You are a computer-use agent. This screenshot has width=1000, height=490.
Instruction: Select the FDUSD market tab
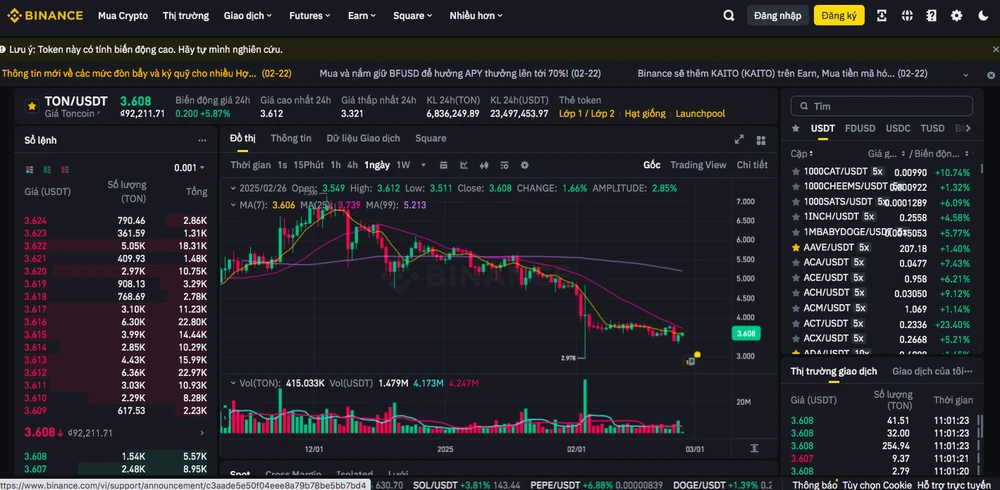[x=860, y=128]
